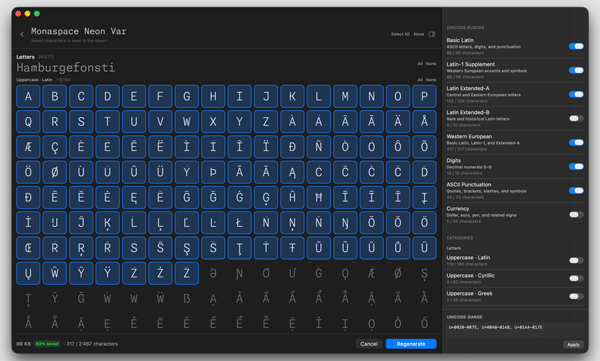Deselect the plain K glyph tile

292,96
